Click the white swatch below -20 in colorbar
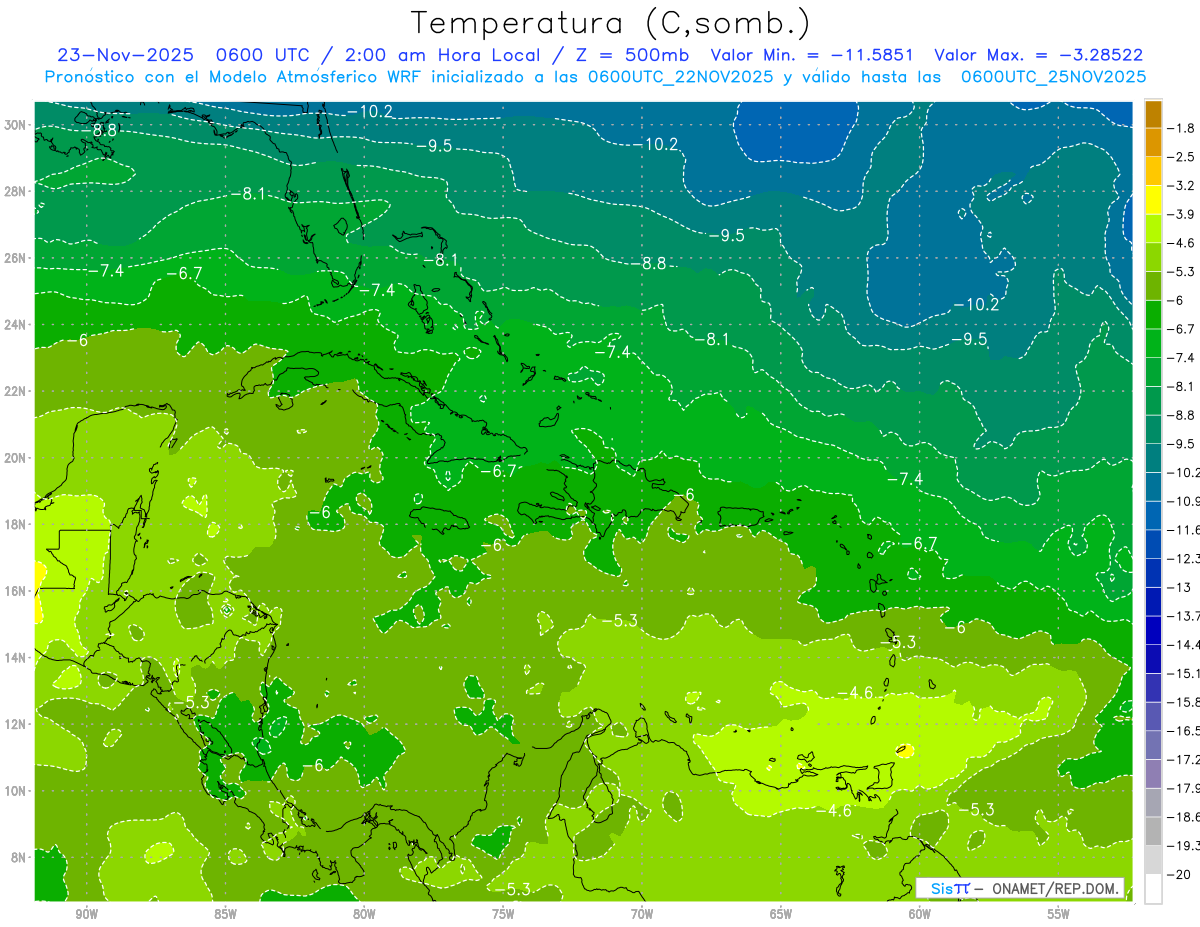 click(x=1153, y=888)
